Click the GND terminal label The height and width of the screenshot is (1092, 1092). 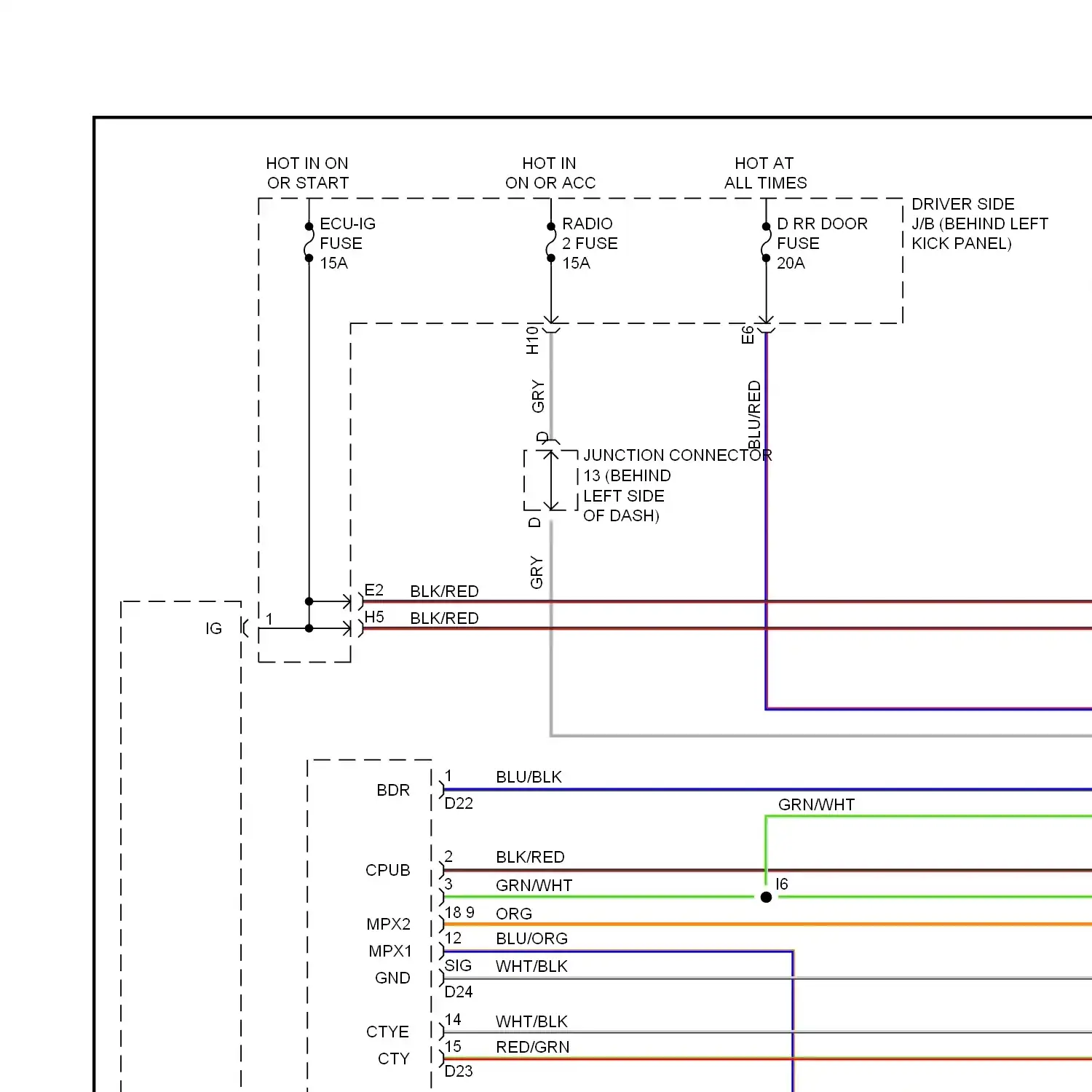[x=392, y=978]
